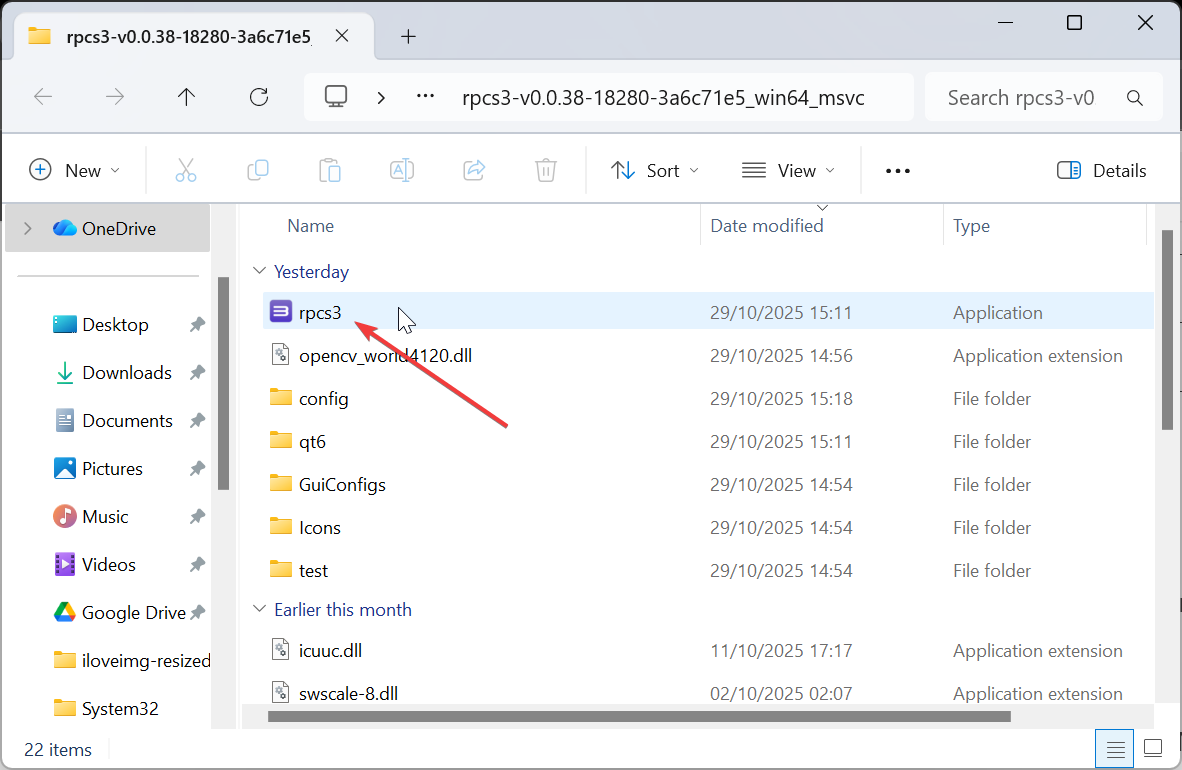Click the opencv_world4120.dll file icon

[280, 354]
